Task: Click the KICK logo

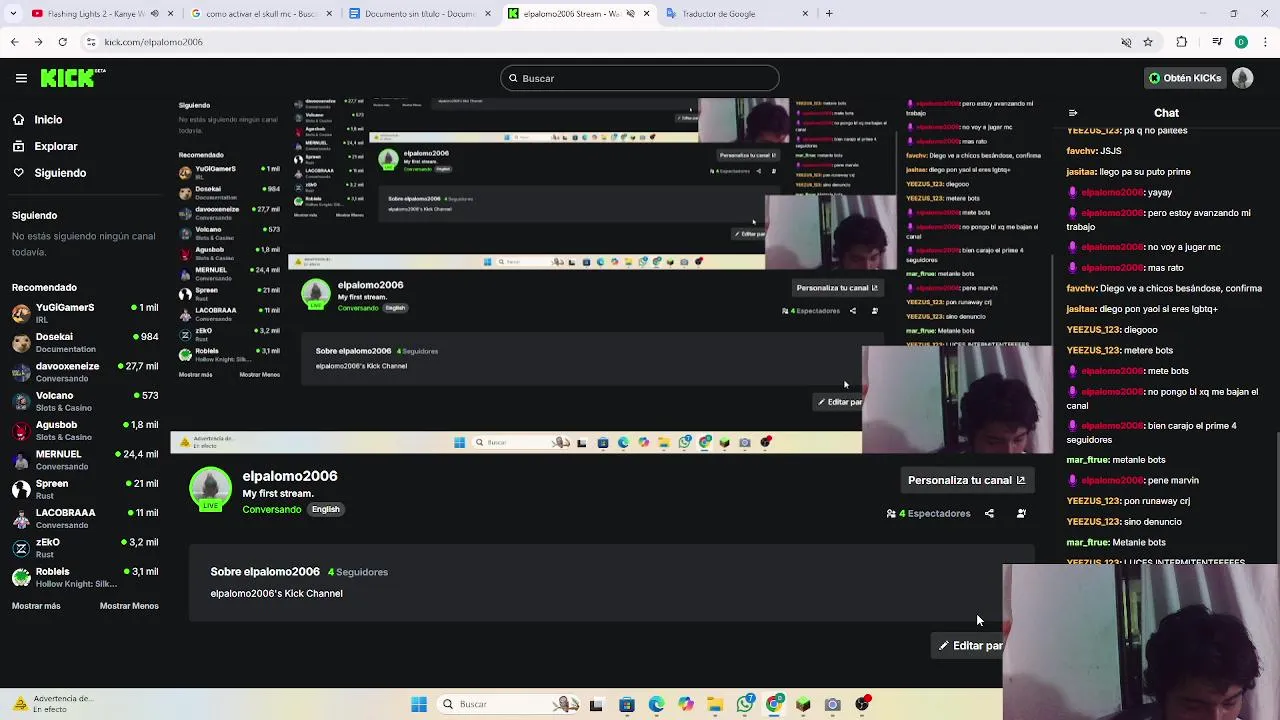Action: [x=72, y=78]
